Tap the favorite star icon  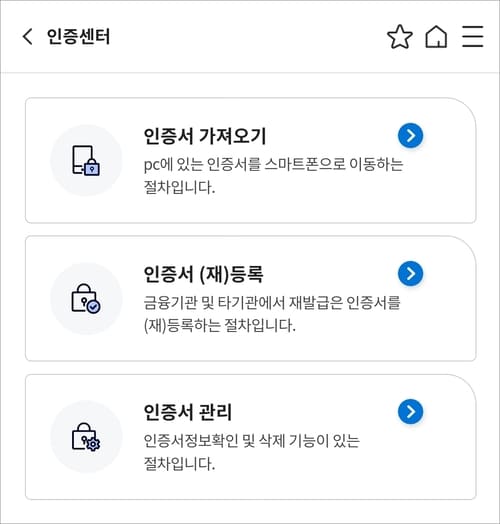(x=400, y=36)
